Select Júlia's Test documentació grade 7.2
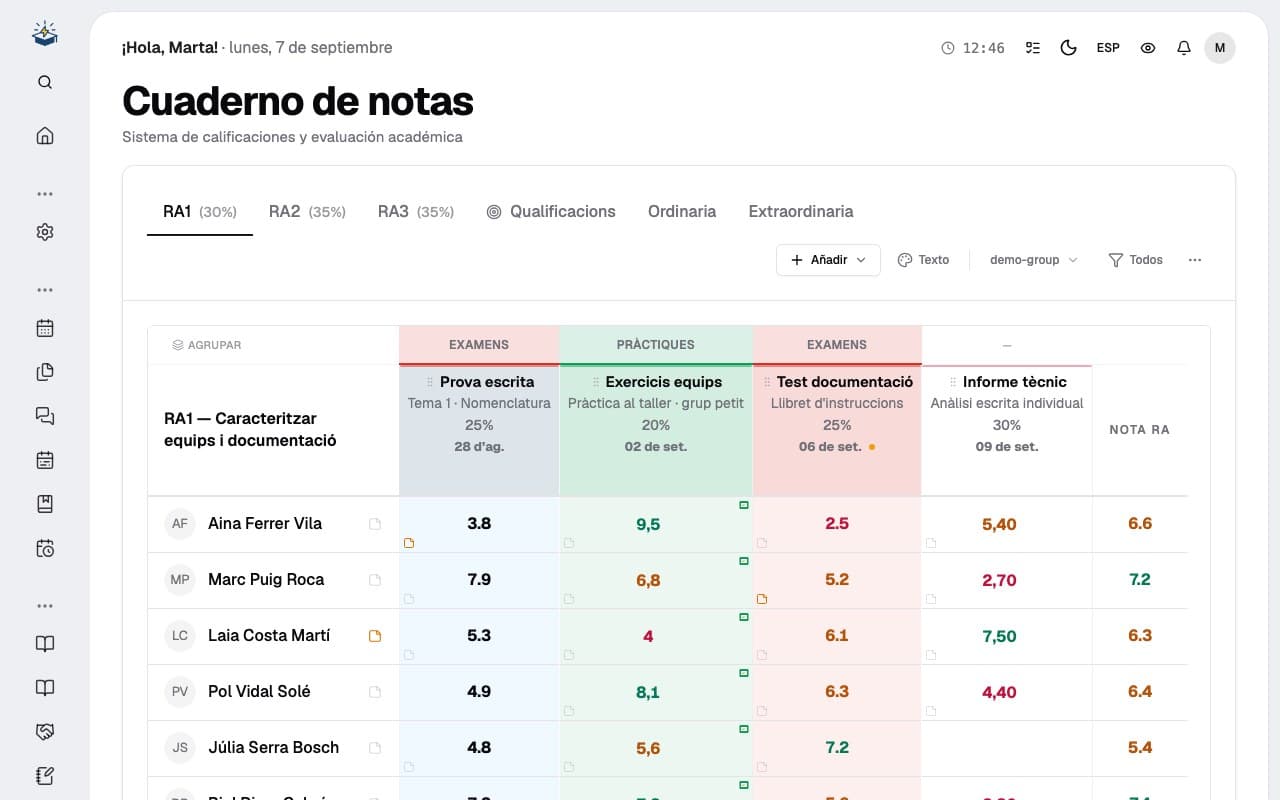 click(x=837, y=748)
